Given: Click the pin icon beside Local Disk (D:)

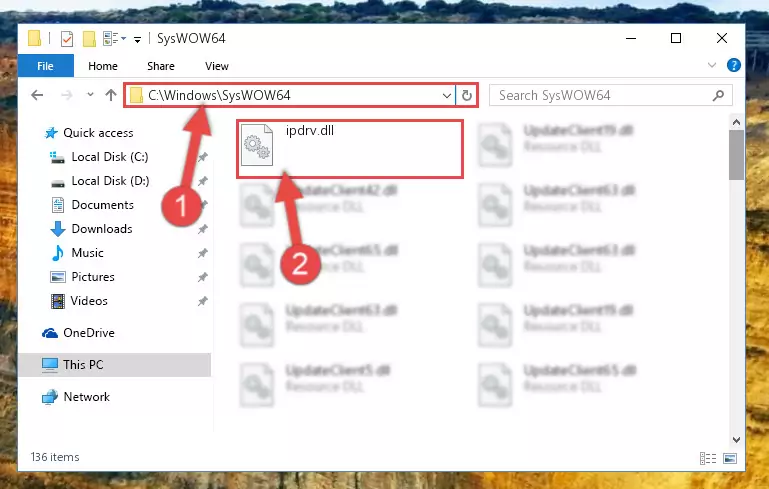Looking at the screenshot, I should tap(202, 181).
